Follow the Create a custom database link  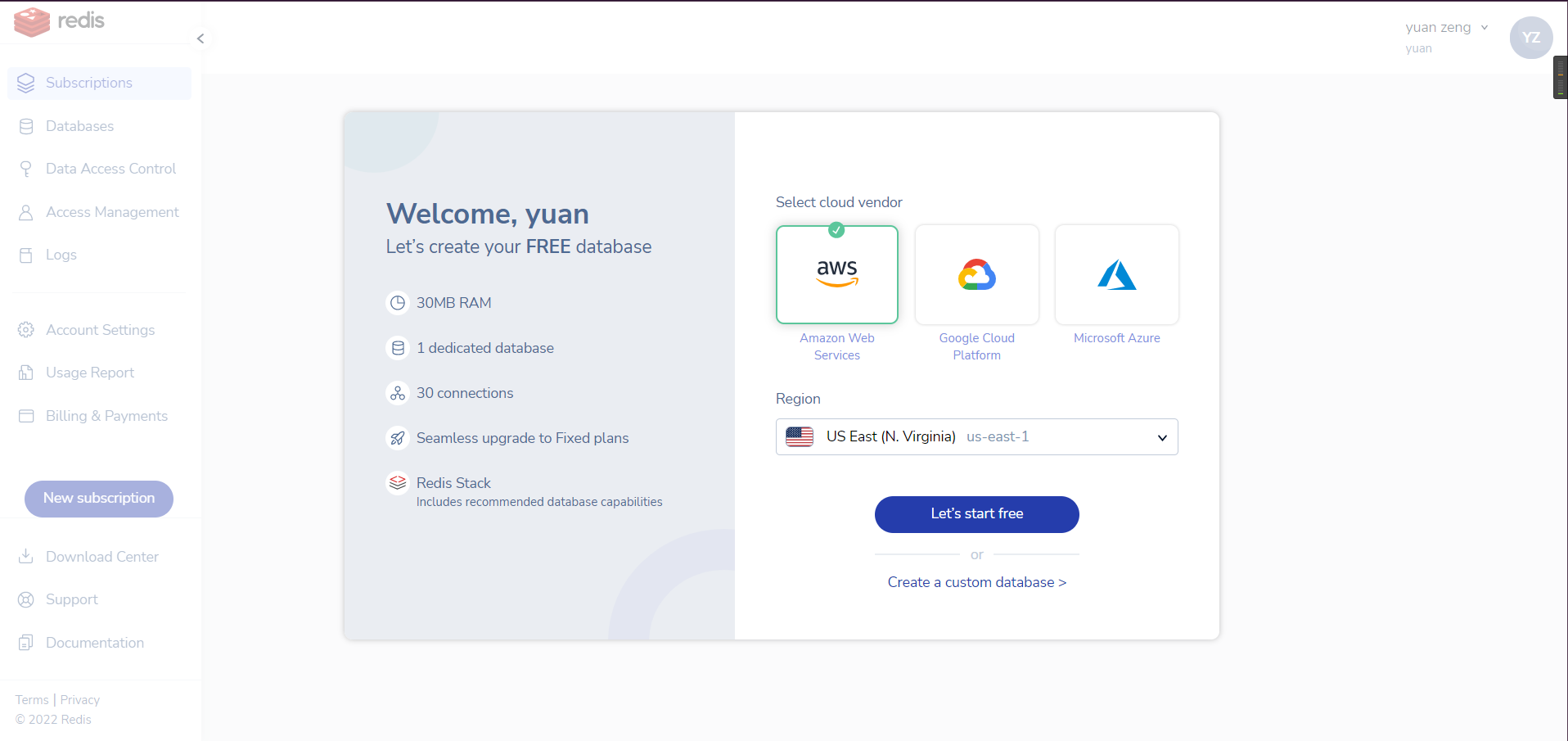coord(976,582)
